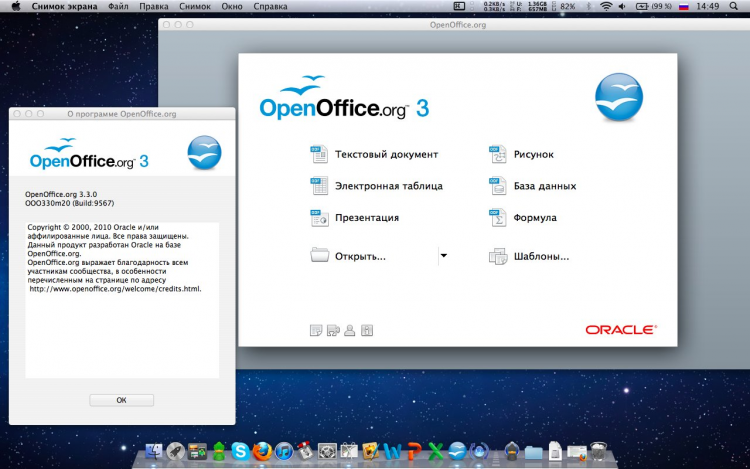
Task: Open the Apple menu
Action: (15, 6)
